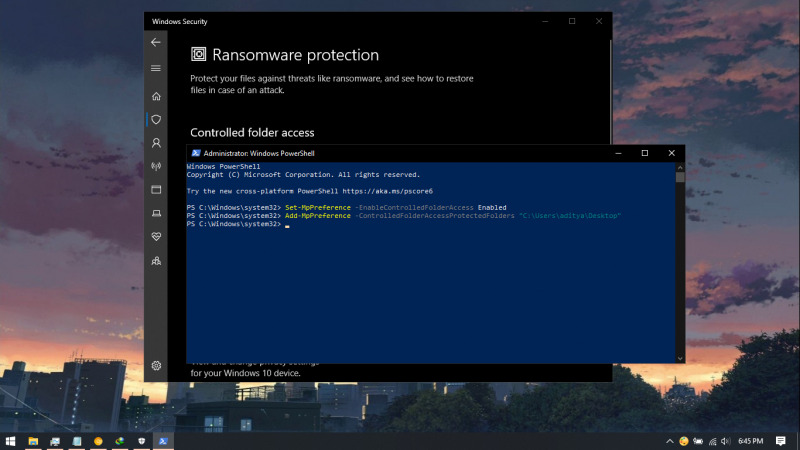Click the -EnableControlledFolderAccess parameter text

tap(414, 208)
